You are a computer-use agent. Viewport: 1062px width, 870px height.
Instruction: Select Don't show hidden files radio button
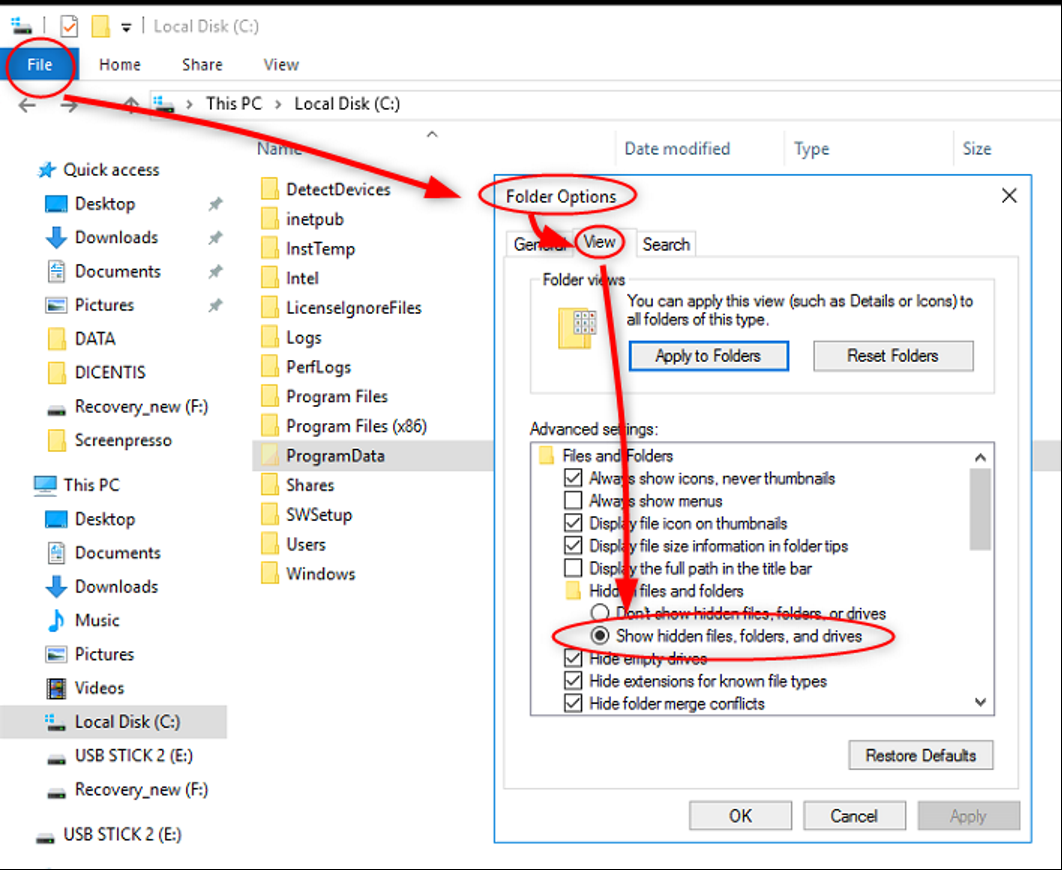599,613
